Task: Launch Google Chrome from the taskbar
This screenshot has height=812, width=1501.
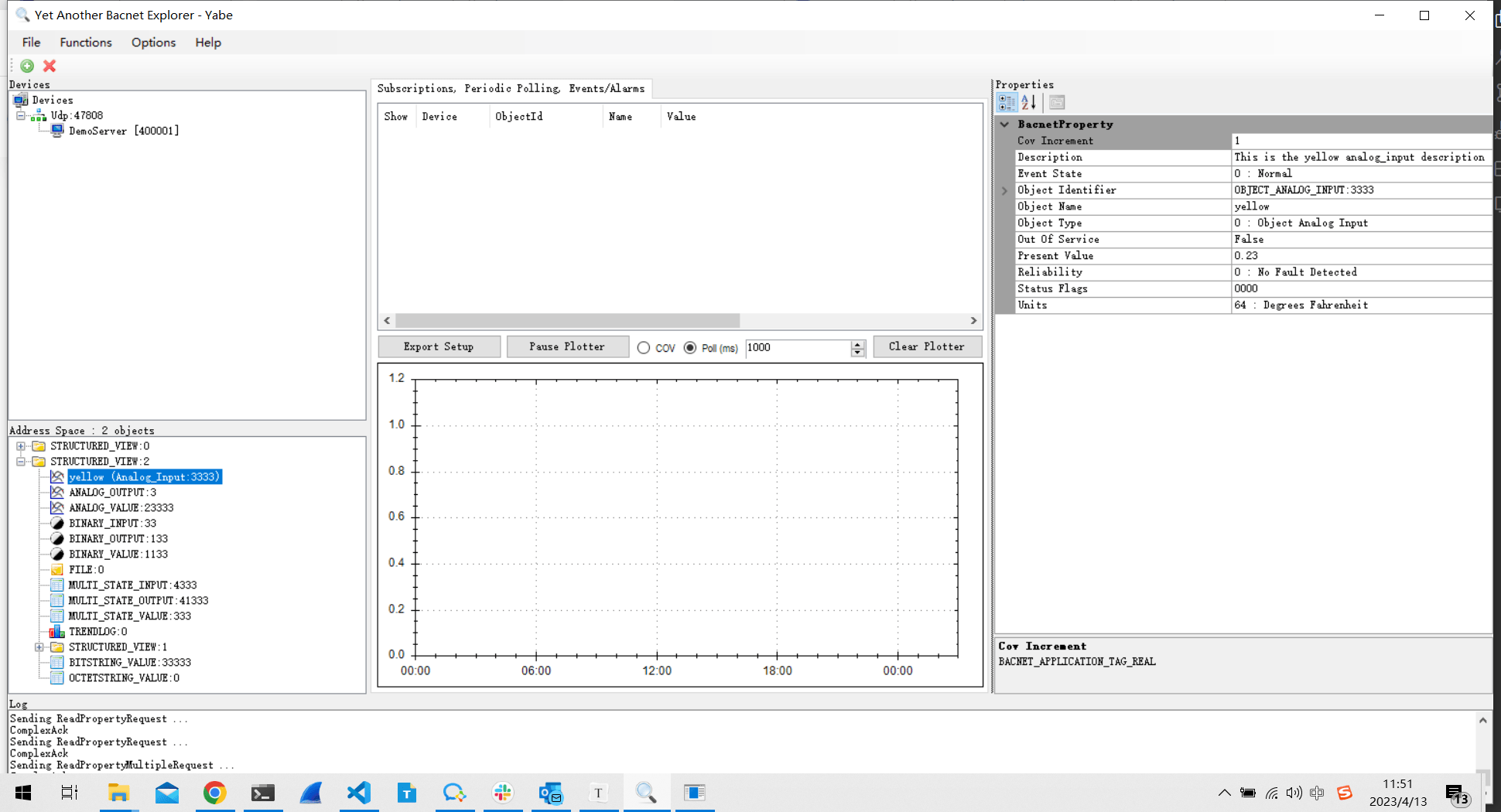Action: (x=215, y=793)
